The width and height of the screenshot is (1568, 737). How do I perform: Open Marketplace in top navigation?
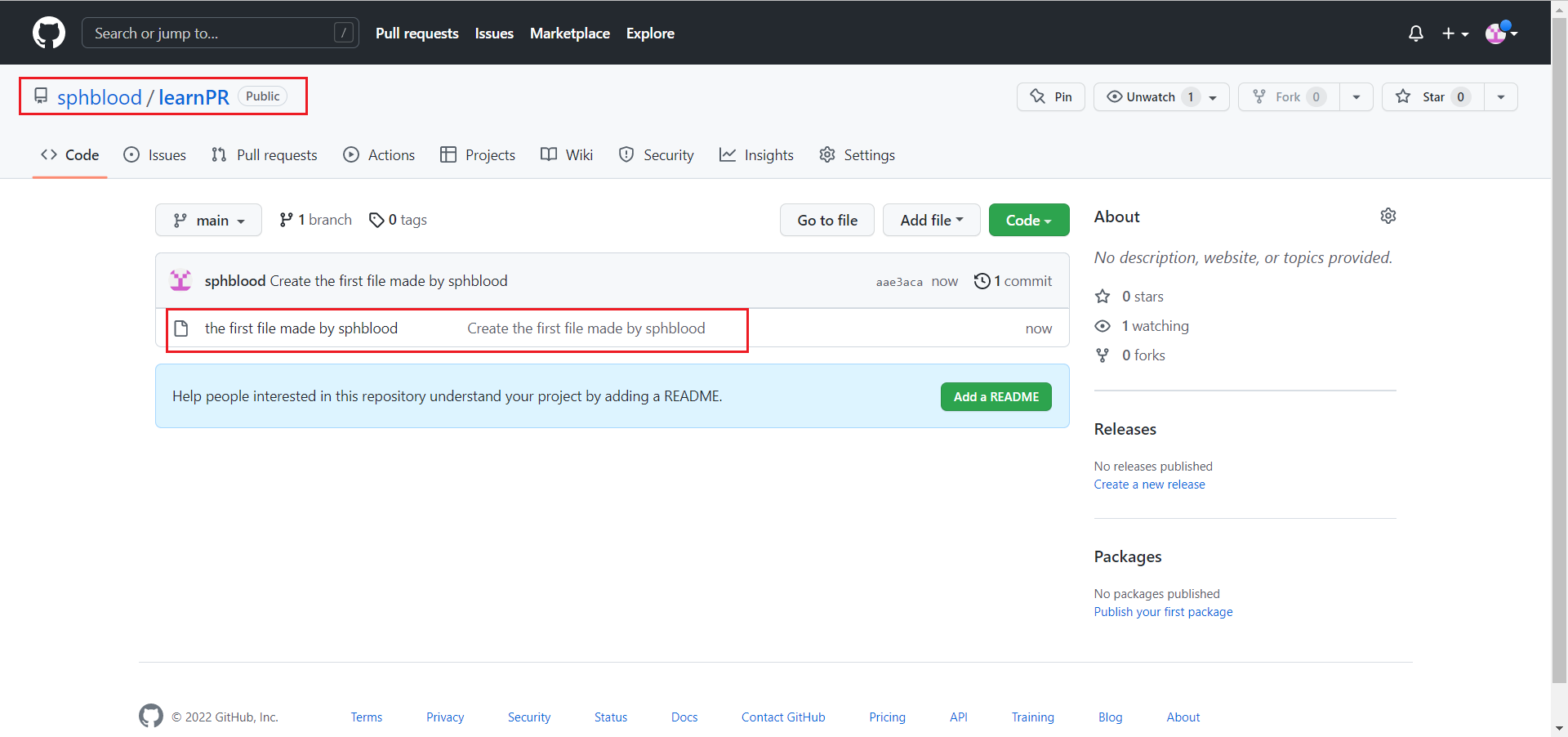click(x=570, y=33)
